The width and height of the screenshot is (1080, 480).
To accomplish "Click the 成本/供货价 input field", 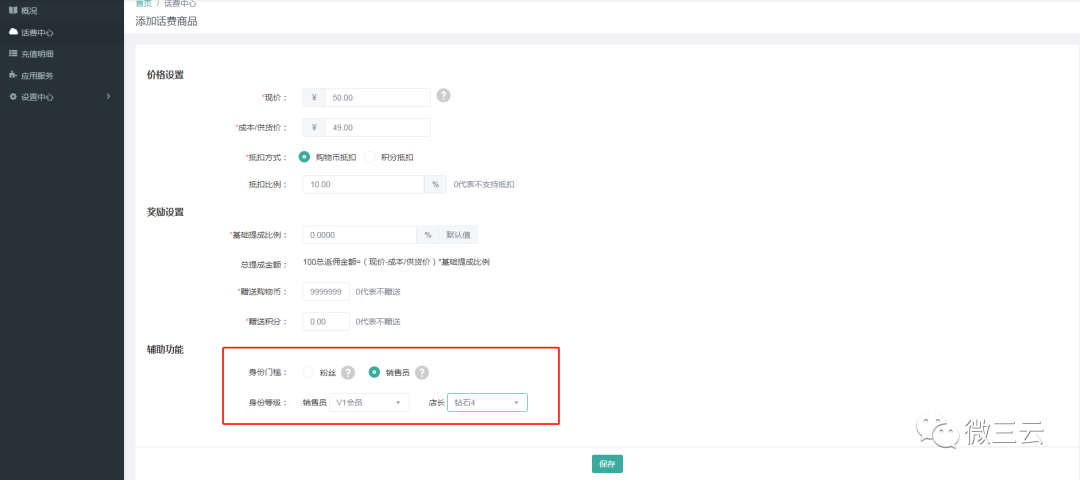I will point(378,127).
